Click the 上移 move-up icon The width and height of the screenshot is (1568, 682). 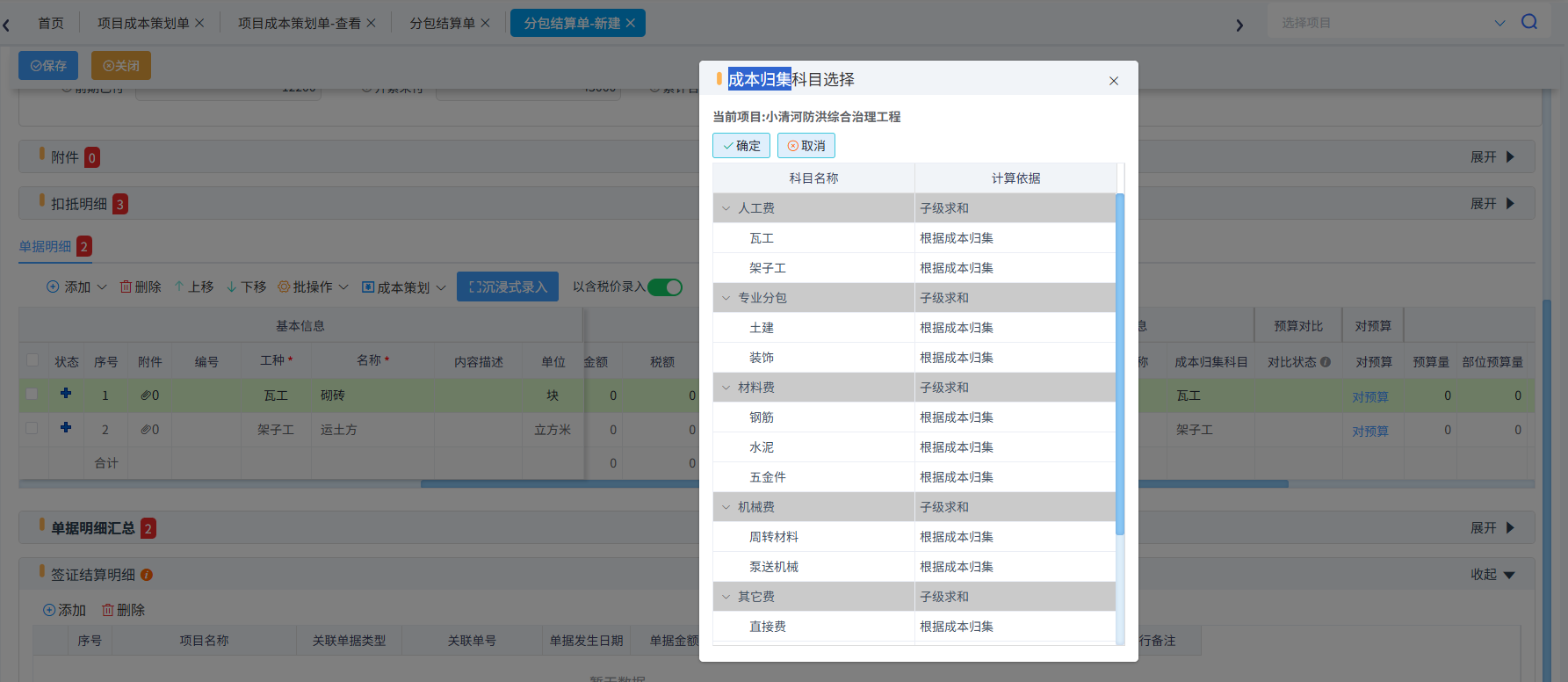pos(179,287)
